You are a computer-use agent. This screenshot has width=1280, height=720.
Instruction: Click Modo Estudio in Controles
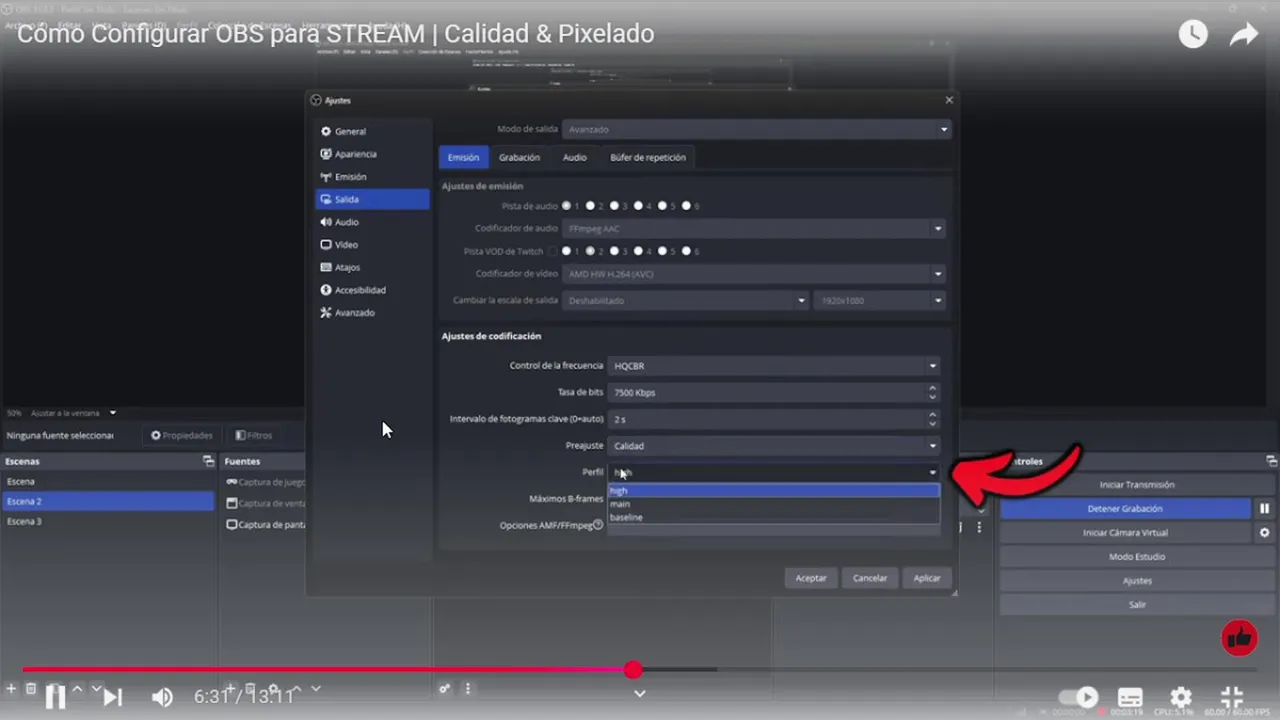point(1137,557)
